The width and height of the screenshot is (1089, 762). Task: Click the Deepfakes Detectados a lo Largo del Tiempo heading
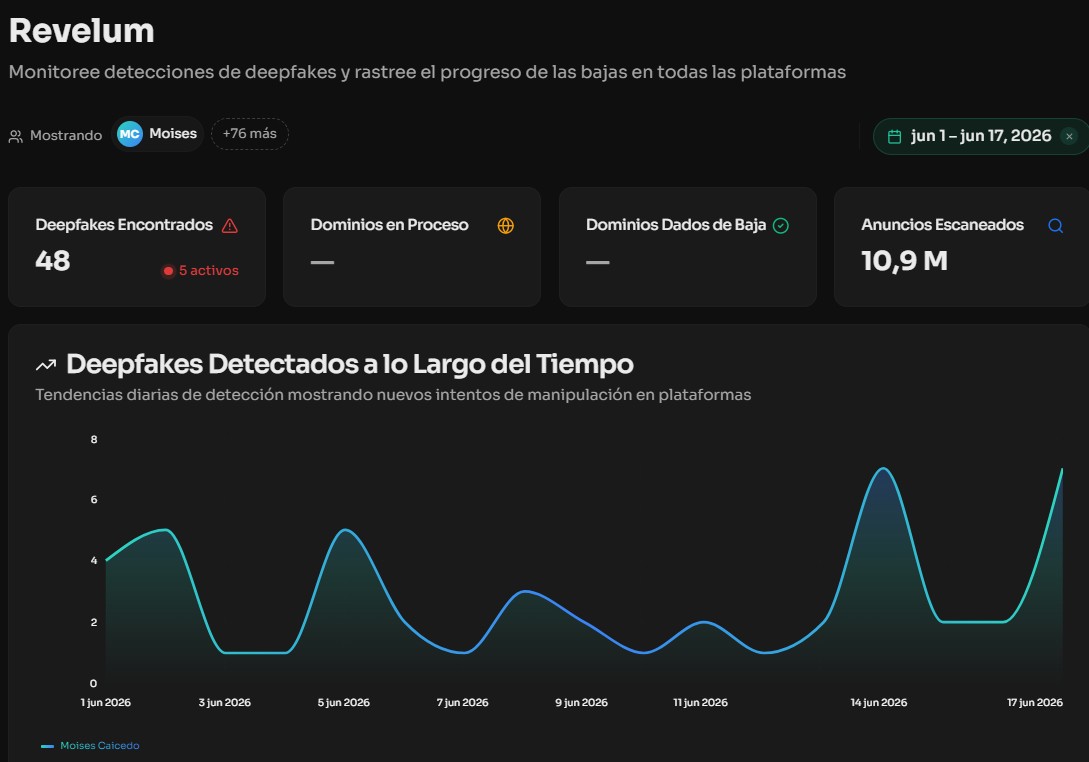point(350,364)
